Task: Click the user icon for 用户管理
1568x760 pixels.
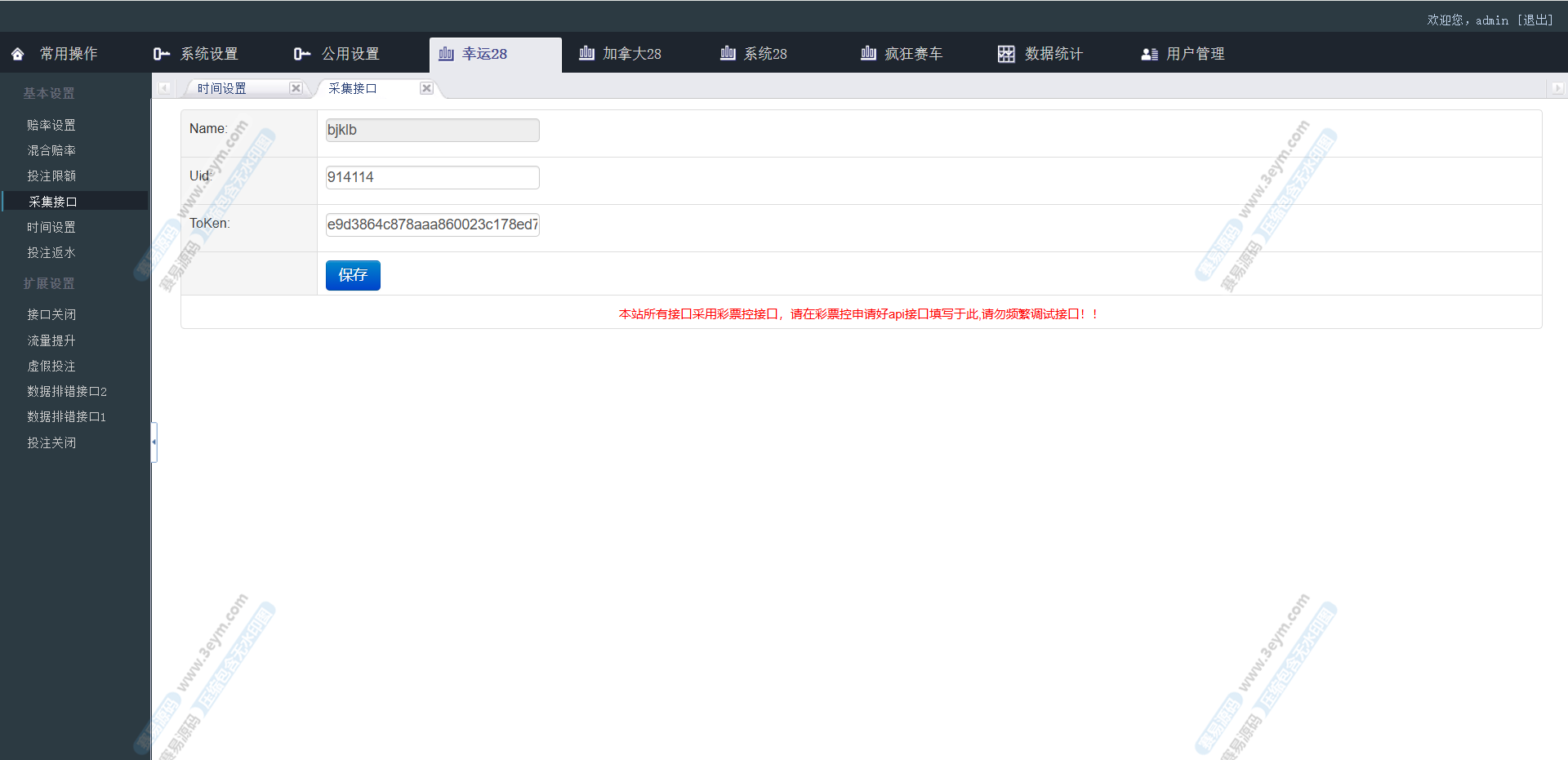Action: tap(1149, 54)
